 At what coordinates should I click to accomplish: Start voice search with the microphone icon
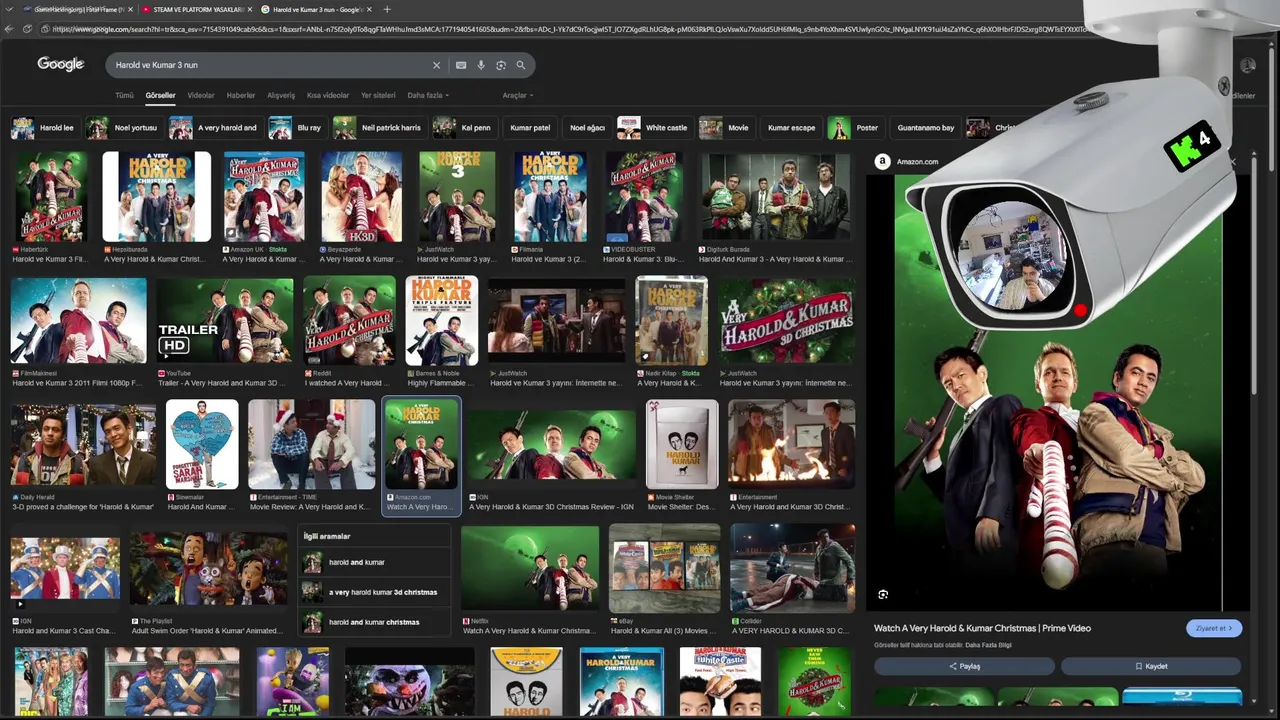click(481, 65)
